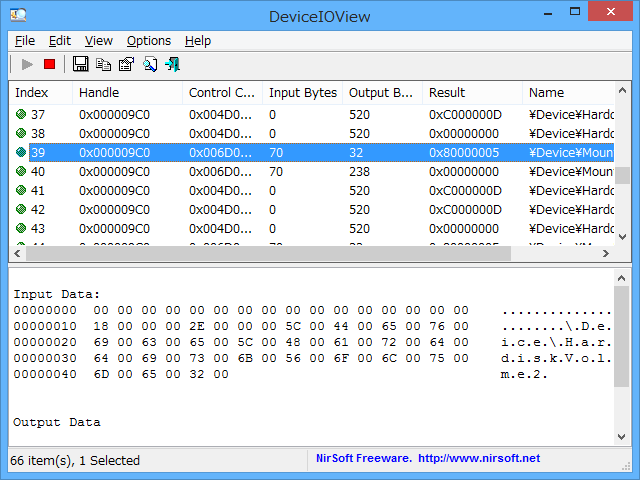Viewport: 640px width, 480px height.
Task: Open the Edit menu
Action: pos(60,41)
